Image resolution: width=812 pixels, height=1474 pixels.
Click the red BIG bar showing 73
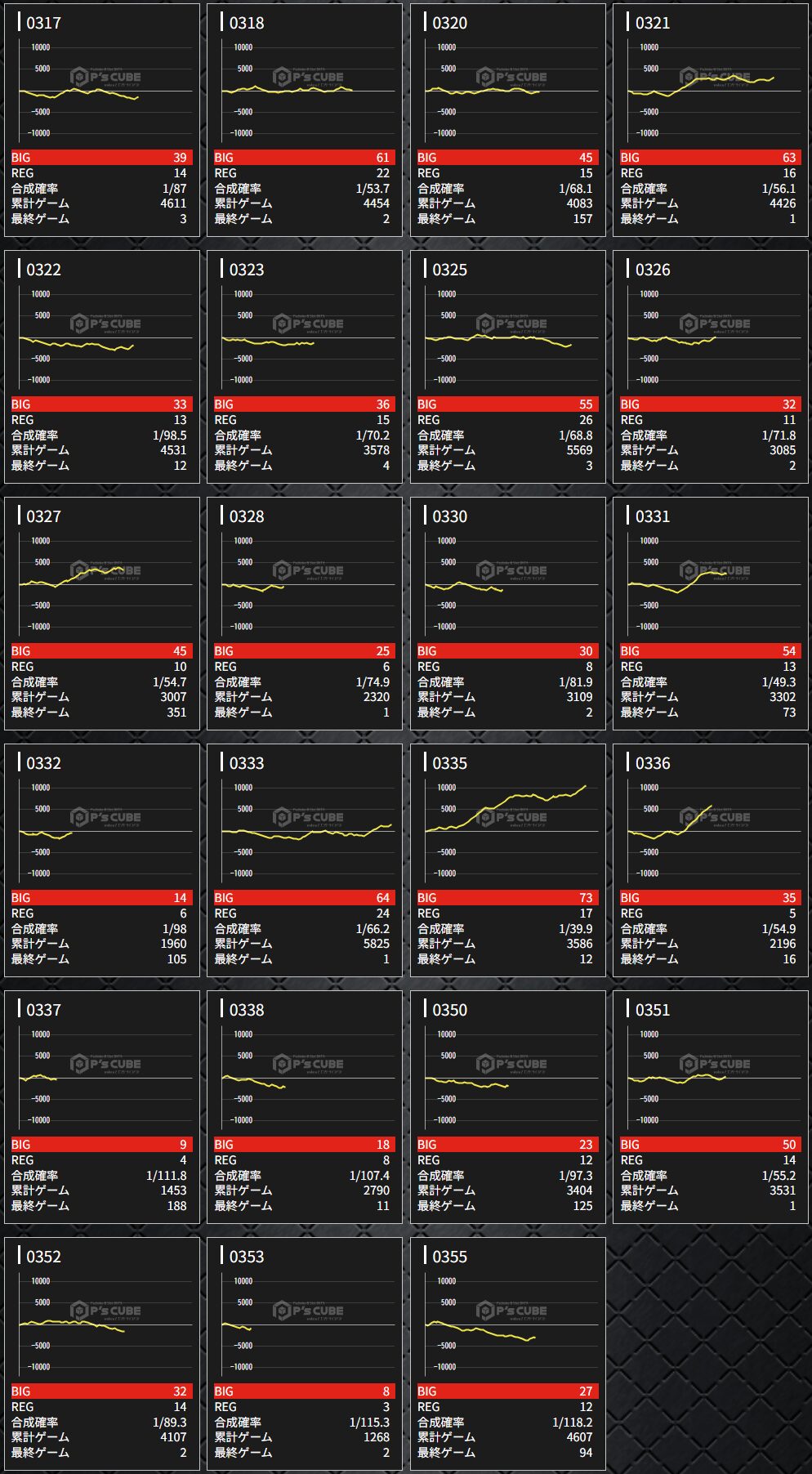(507, 898)
